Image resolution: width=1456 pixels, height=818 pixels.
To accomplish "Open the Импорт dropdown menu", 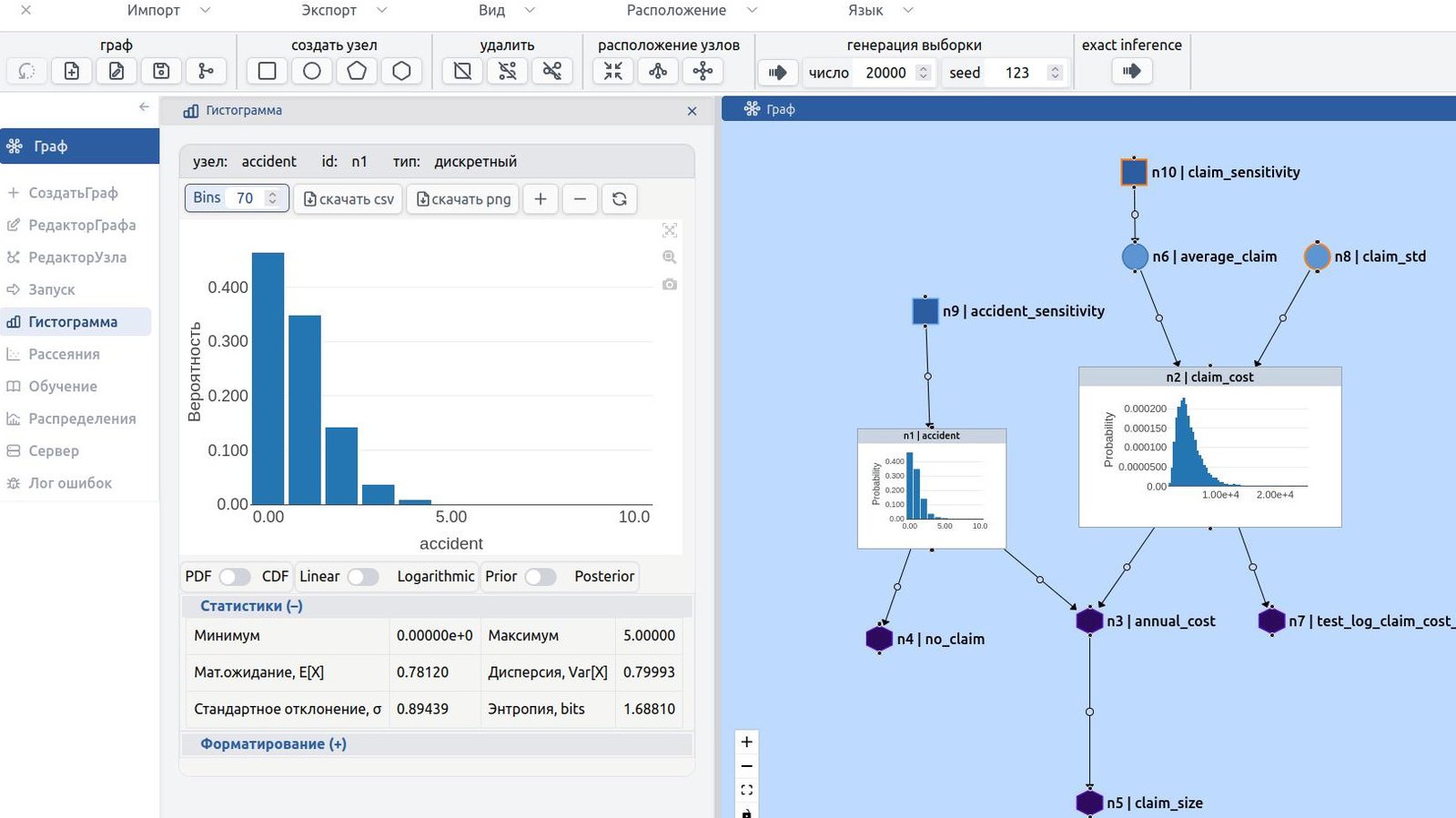I will 168,10.
